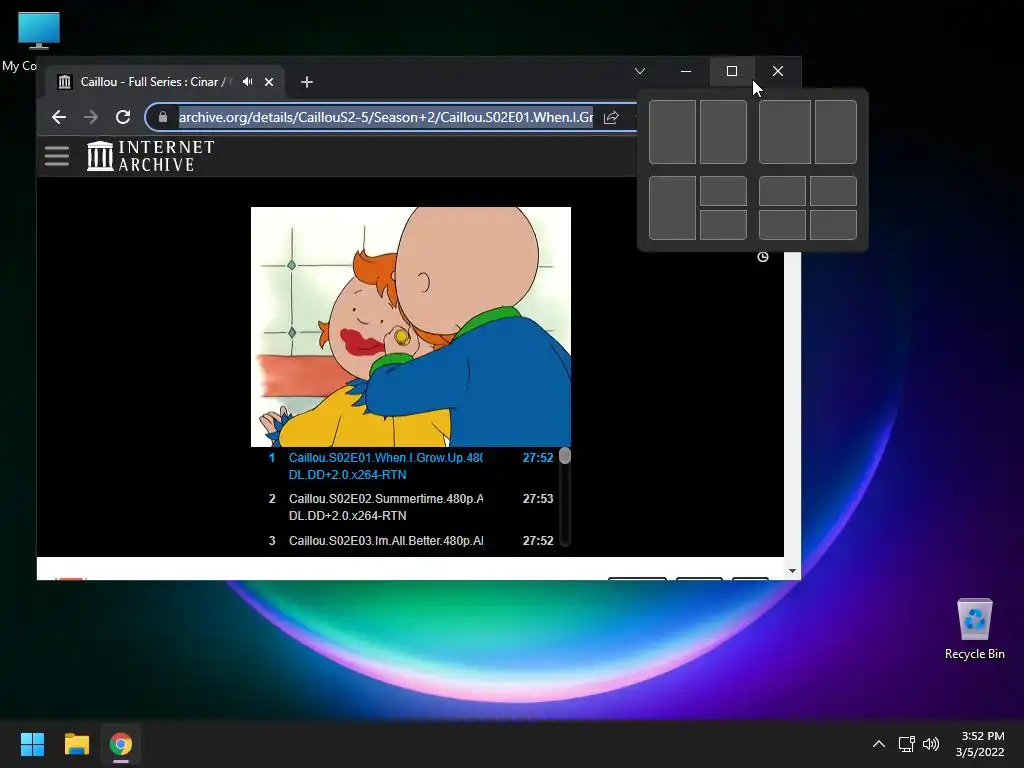
Task: Open a new Chrome tab with the plus button
Action: point(307,82)
